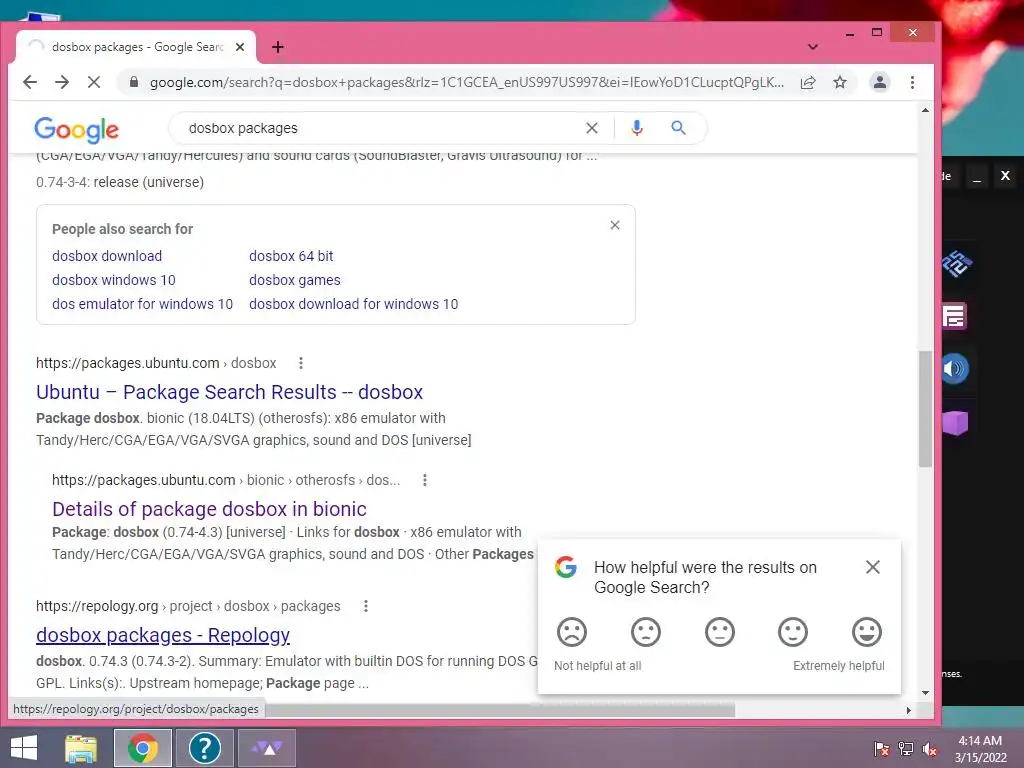
Task: Select the fourth slightly happy face rating
Action: click(793, 632)
